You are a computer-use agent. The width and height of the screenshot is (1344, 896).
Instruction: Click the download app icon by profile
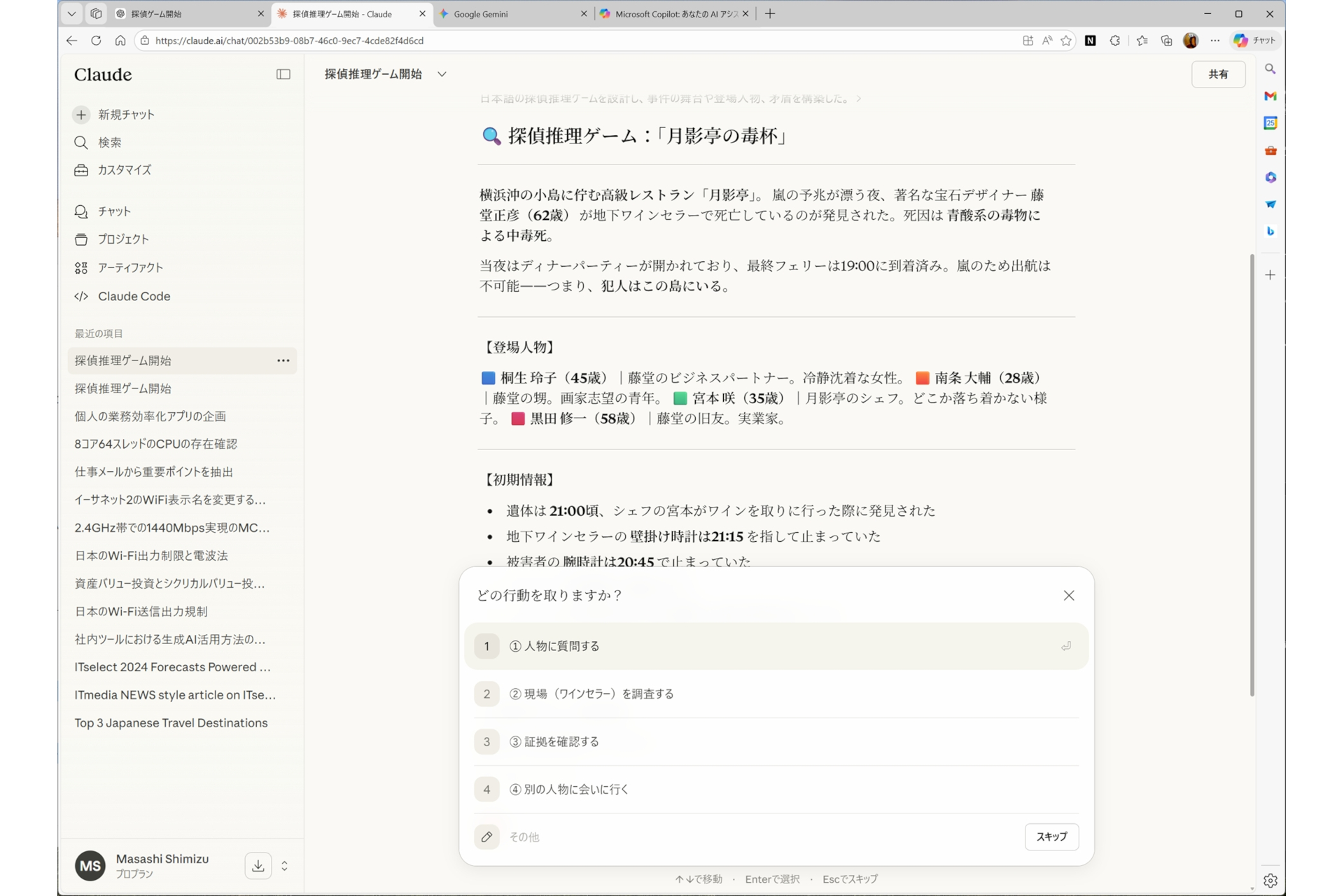(x=258, y=866)
